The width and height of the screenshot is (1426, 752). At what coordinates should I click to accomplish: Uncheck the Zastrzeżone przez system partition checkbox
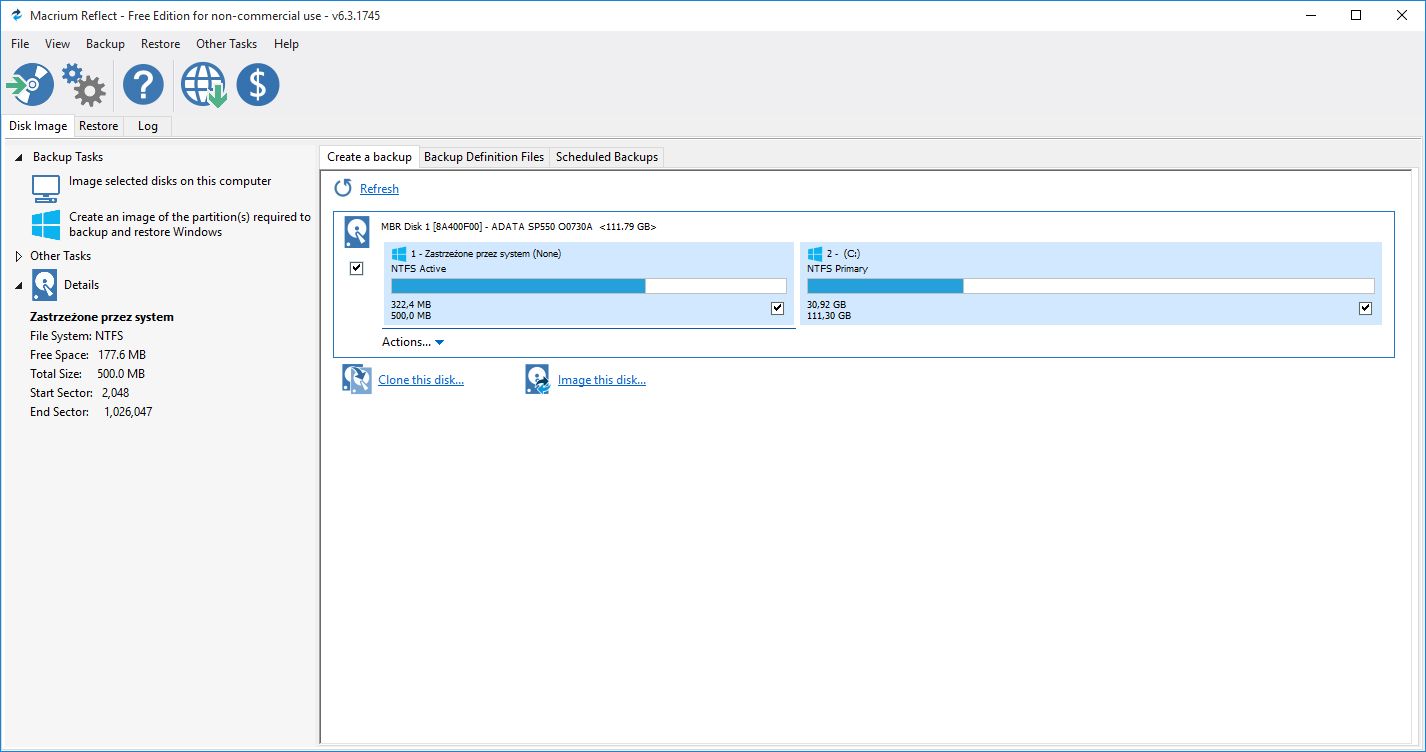tap(777, 308)
